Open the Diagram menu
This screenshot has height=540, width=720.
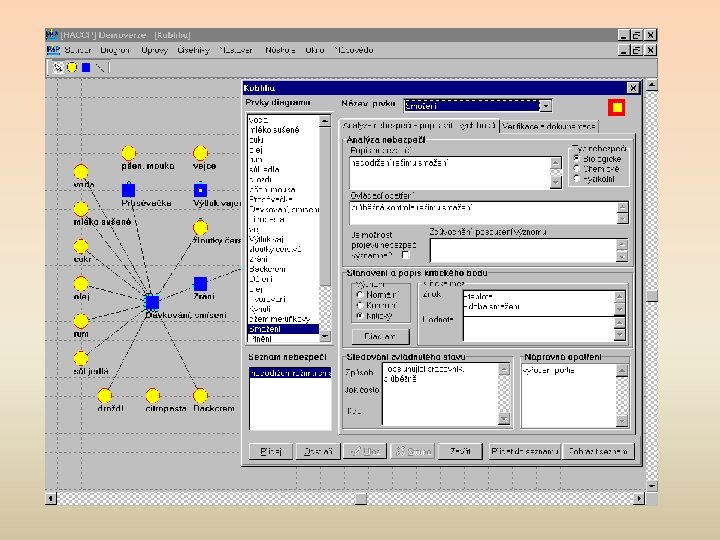(115, 50)
